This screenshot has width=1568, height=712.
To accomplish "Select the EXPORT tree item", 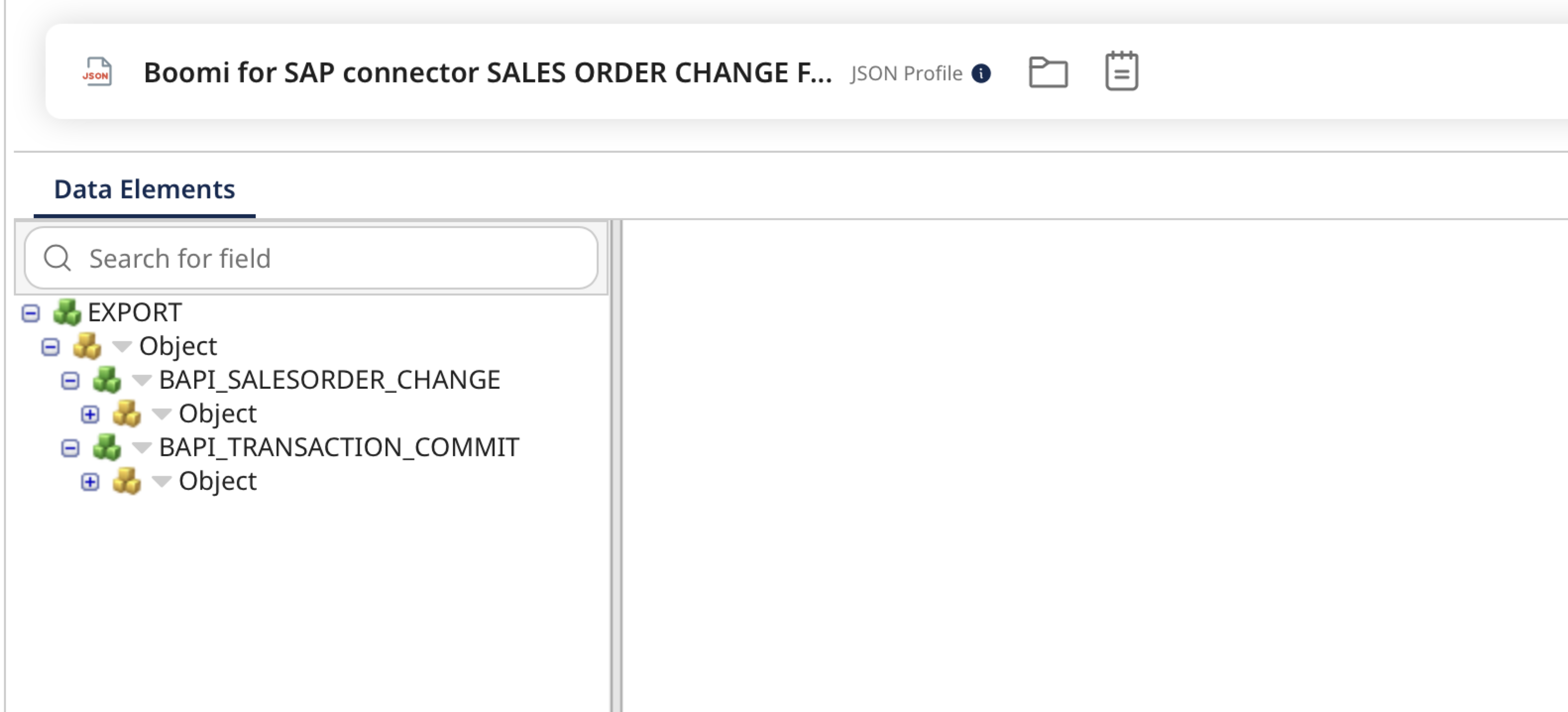I will coord(133,312).
